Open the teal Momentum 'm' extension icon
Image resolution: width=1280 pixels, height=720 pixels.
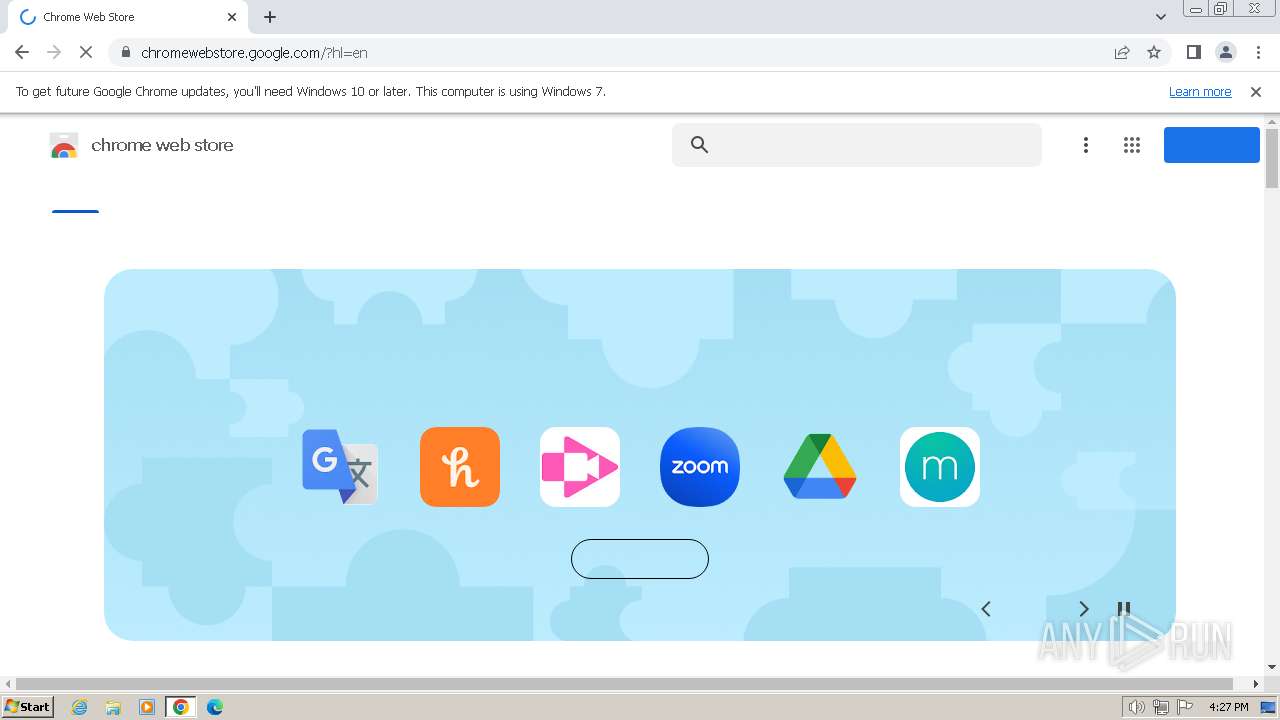(x=940, y=467)
